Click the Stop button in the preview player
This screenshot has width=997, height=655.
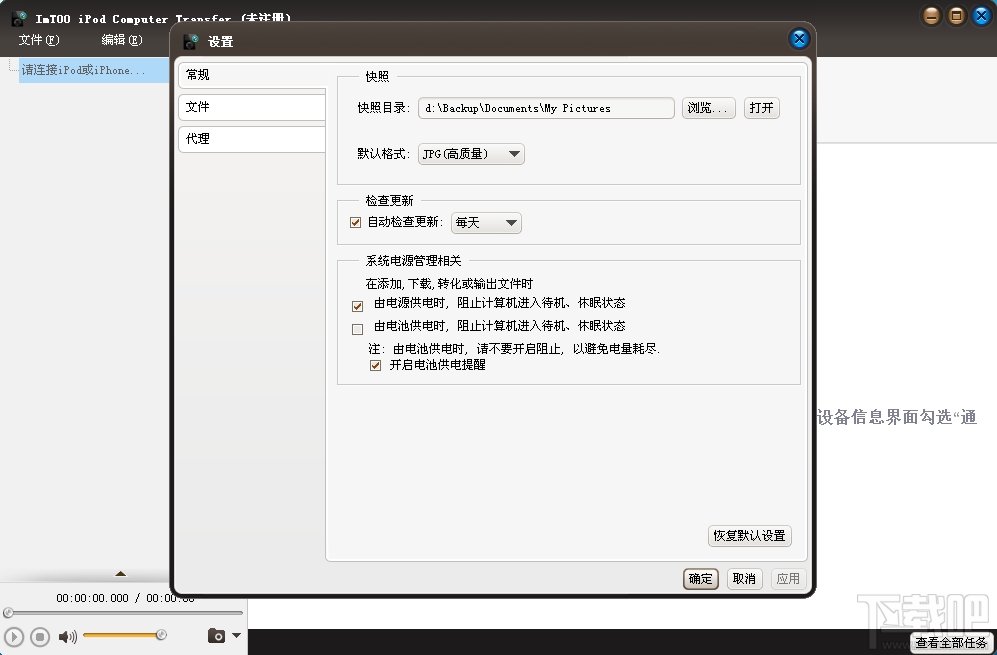point(39,636)
